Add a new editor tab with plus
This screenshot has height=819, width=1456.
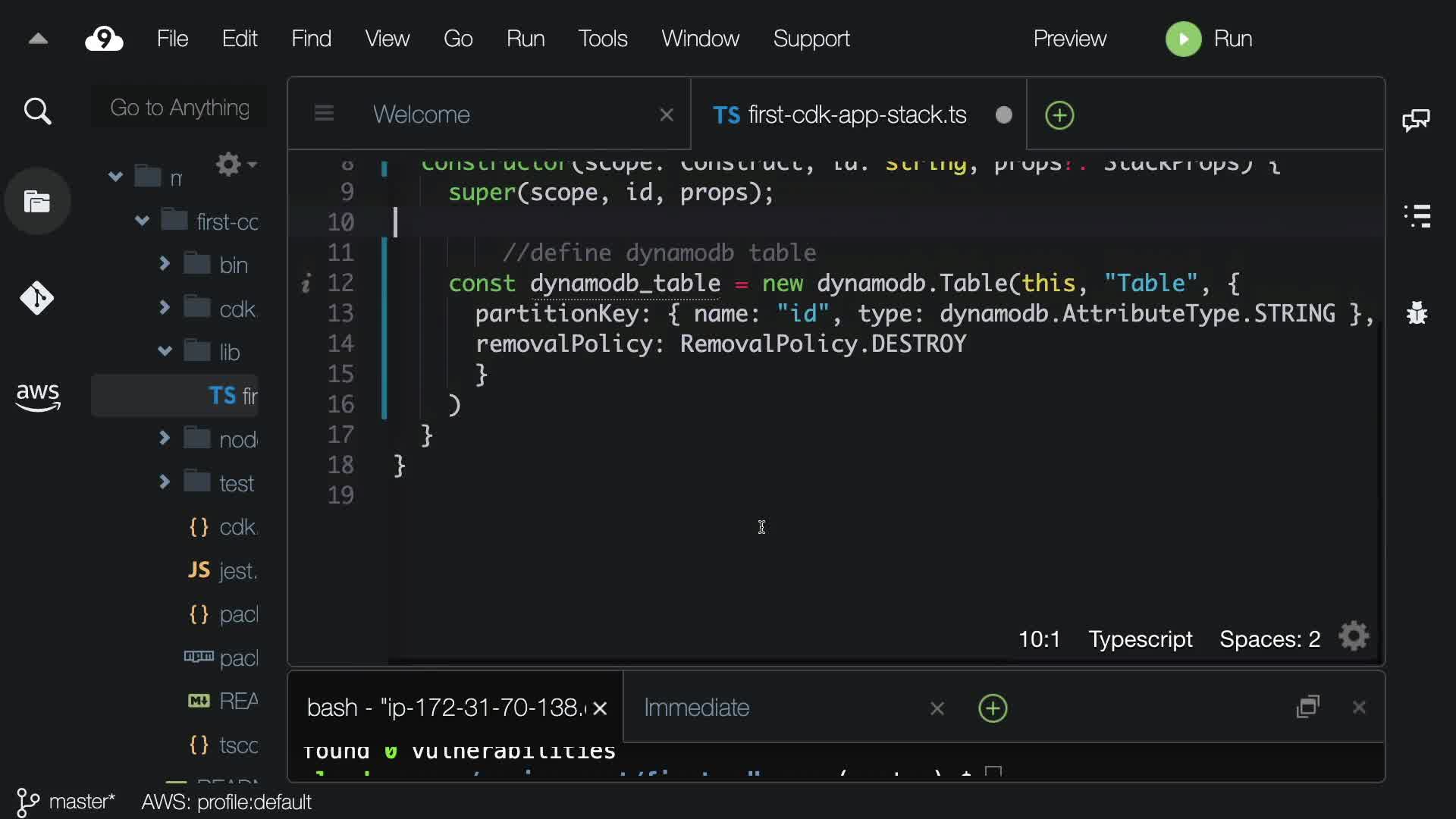tap(1059, 115)
